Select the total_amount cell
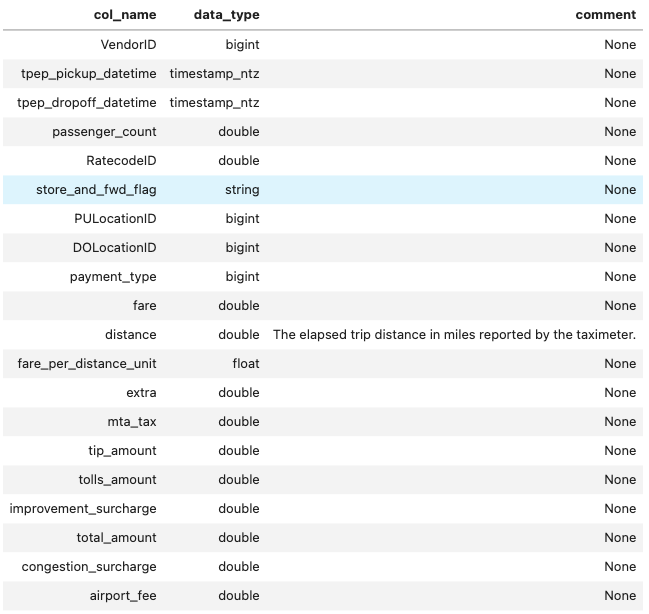Image resolution: width=649 pixels, height=614 pixels. [x=116, y=537]
